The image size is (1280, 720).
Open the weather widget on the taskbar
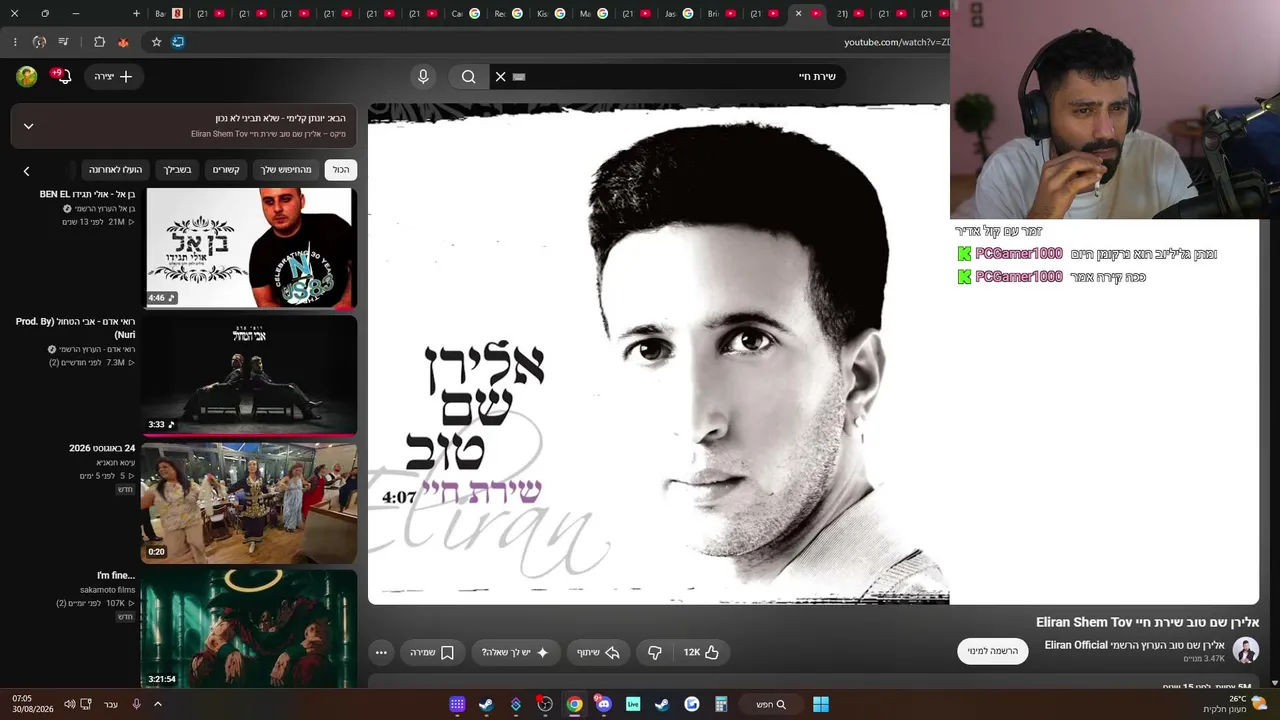pyautogui.click(x=1234, y=704)
